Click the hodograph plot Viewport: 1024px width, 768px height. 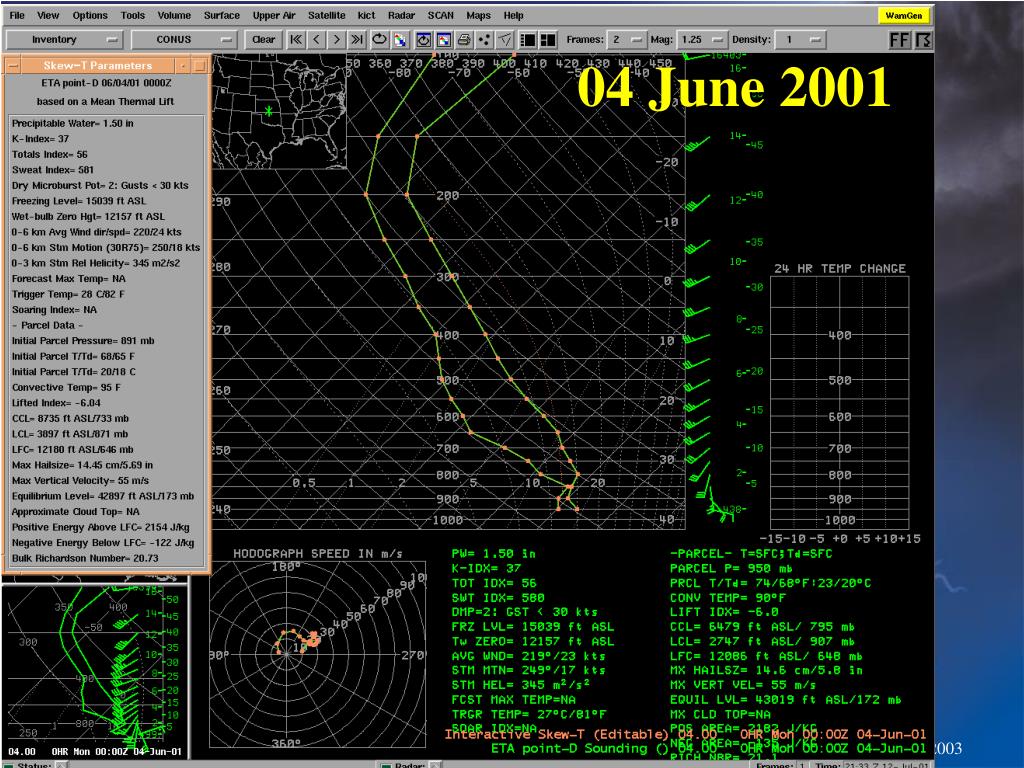(317, 653)
